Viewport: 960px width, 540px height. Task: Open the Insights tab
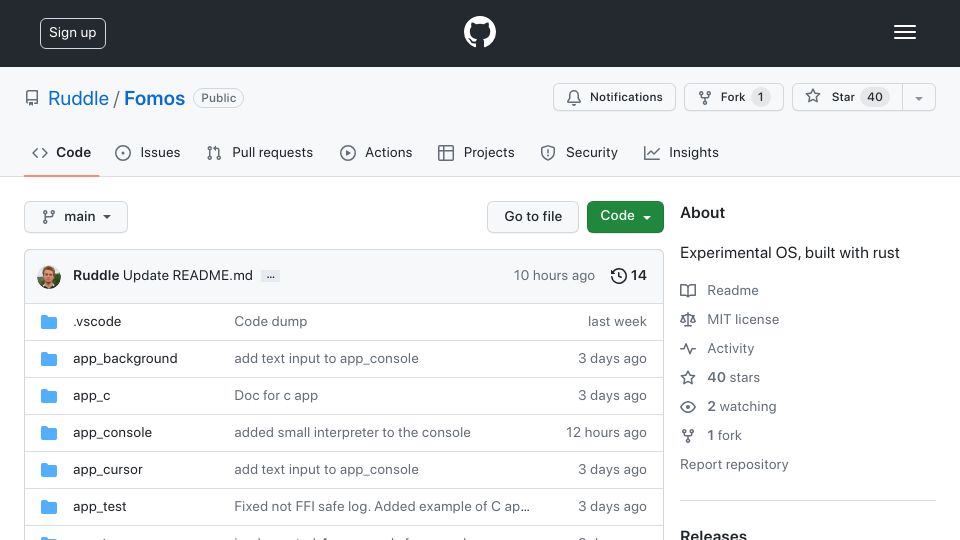pos(681,152)
